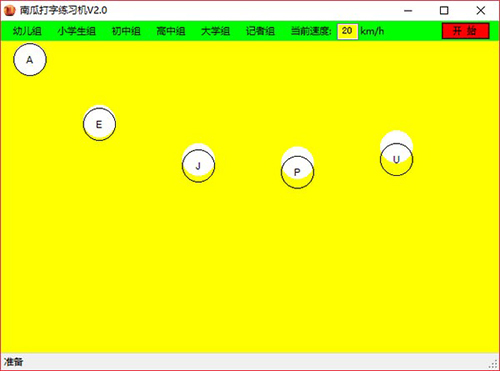Switch to 记者组 level
Image resolution: width=500 pixels, height=371 pixels.
tap(260, 31)
